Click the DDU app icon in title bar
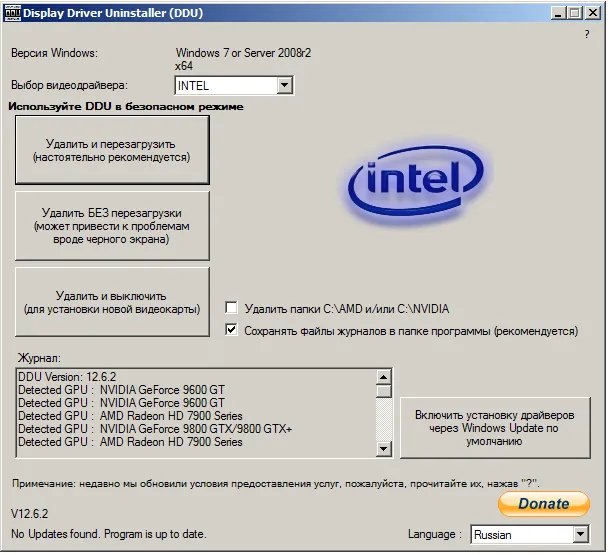The height and width of the screenshot is (555, 608). [x=12, y=13]
